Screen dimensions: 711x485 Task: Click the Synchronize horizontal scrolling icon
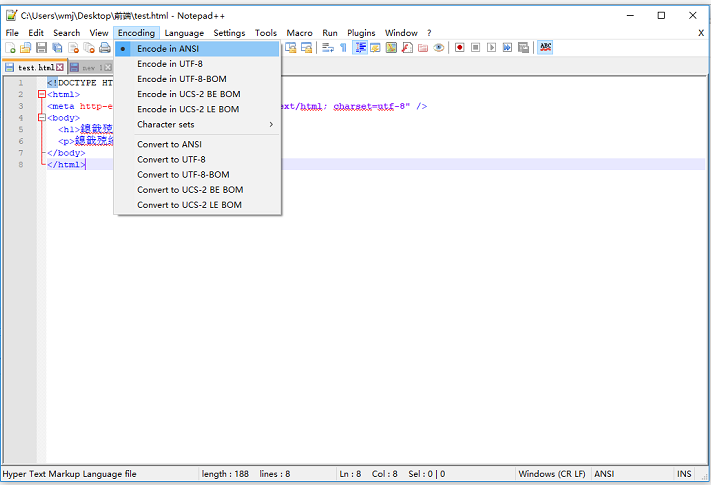coord(307,48)
